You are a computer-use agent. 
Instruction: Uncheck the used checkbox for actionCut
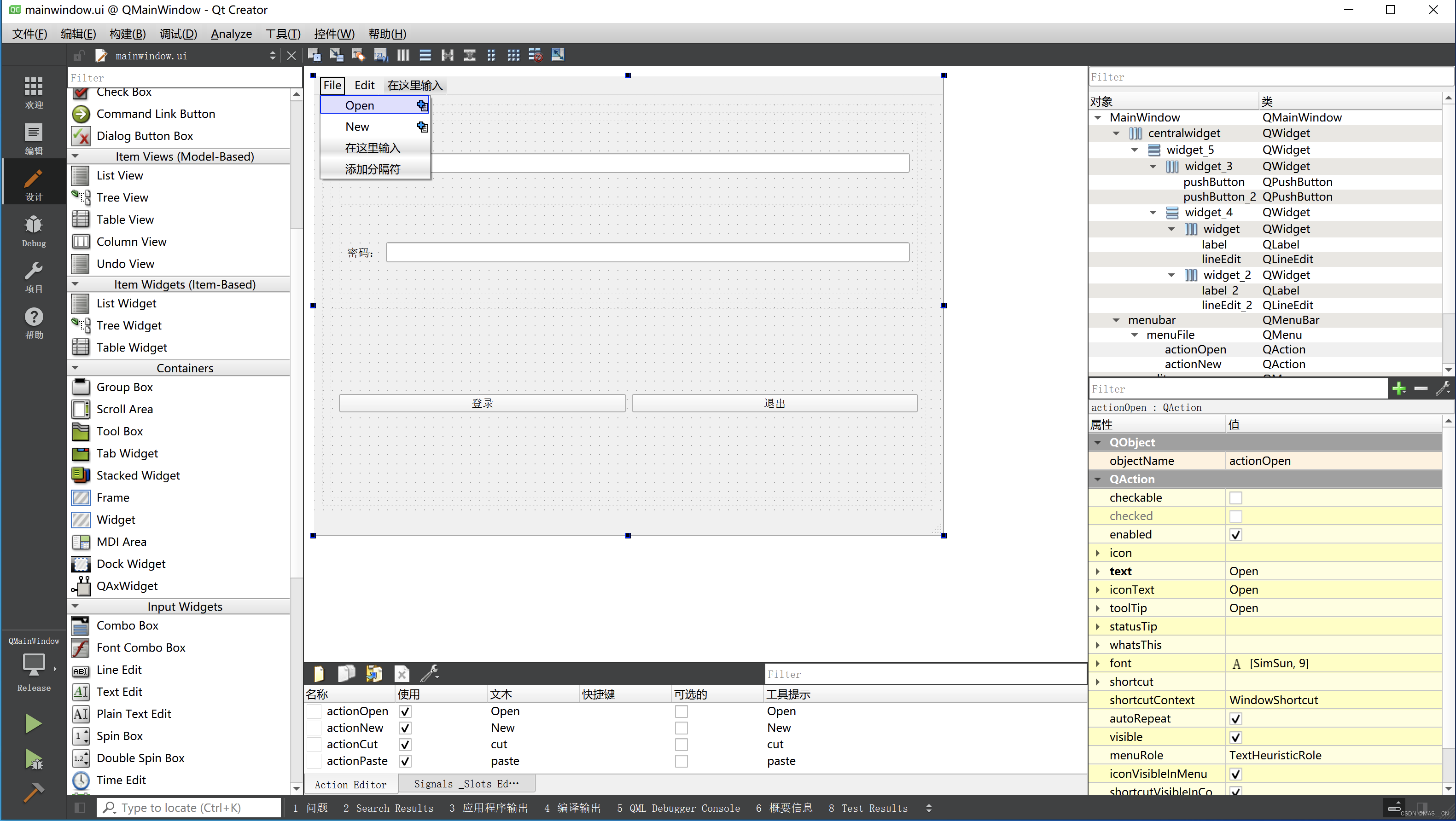405,744
